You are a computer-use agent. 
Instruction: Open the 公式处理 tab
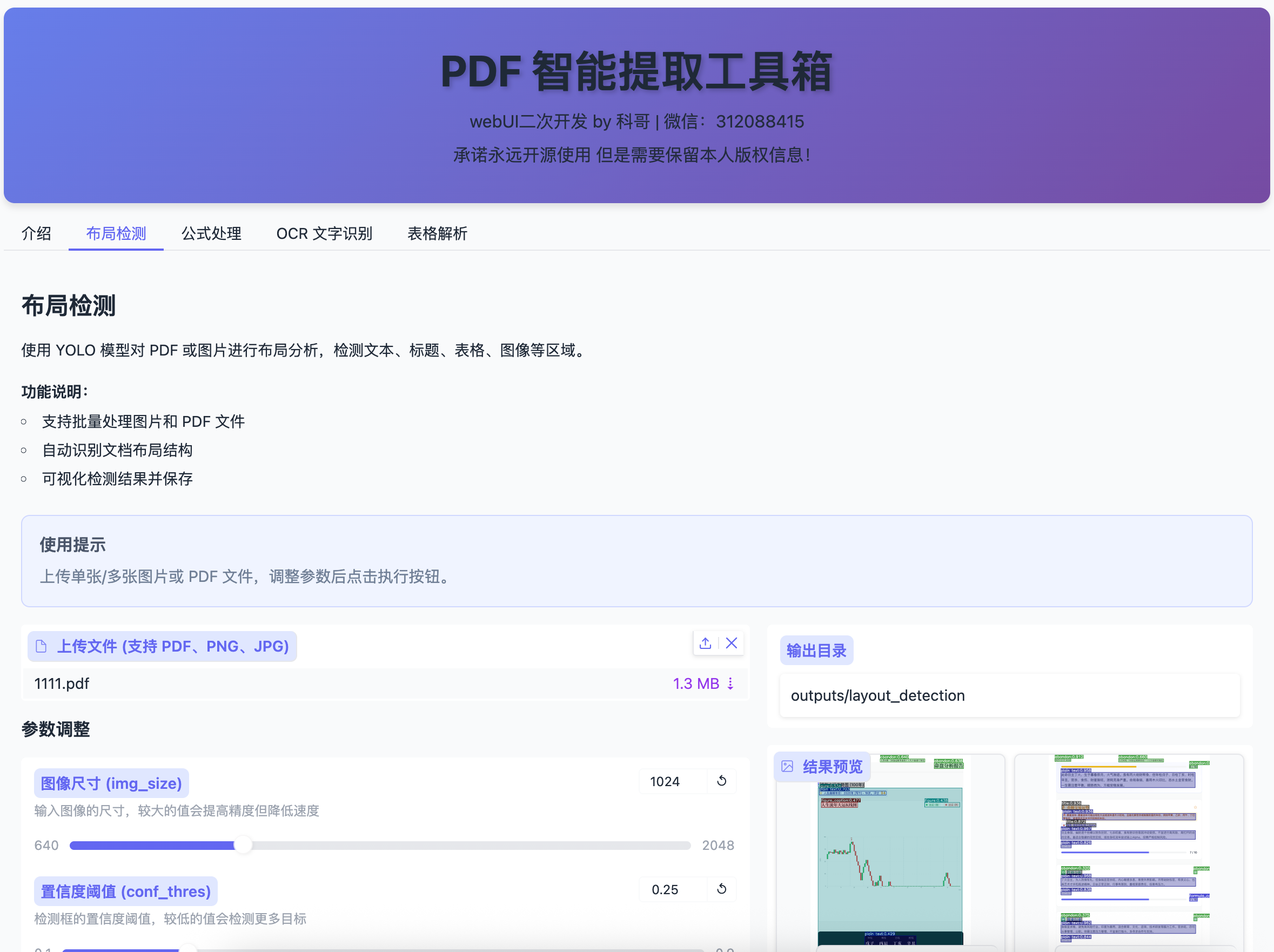pyautogui.click(x=211, y=233)
